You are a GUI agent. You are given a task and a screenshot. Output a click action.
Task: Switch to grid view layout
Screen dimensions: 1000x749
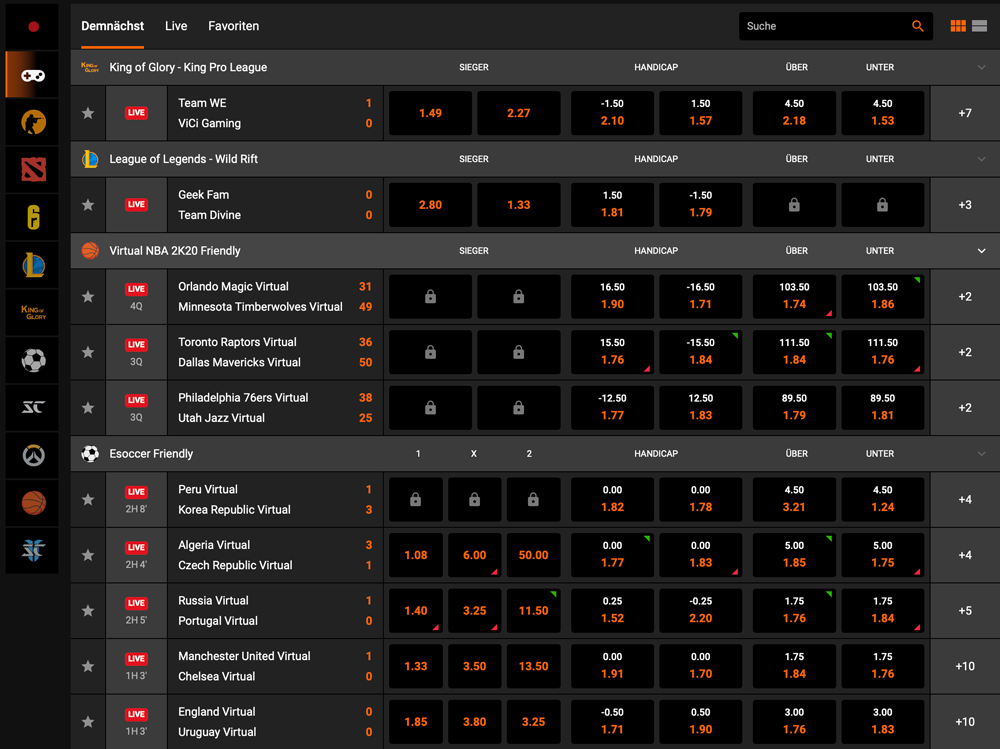(958, 26)
